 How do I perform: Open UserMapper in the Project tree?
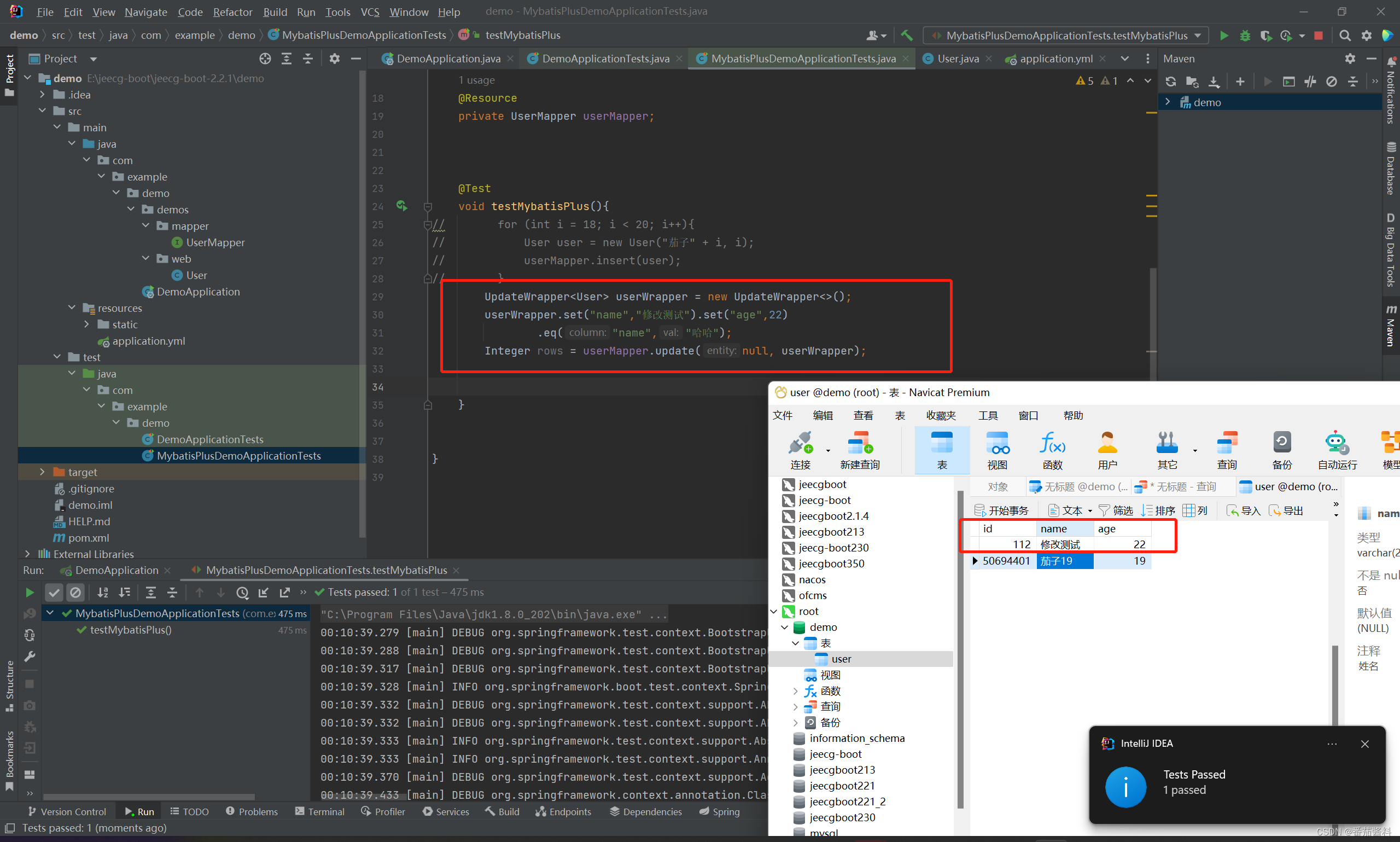pyautogui.click(x=215, y=242)
